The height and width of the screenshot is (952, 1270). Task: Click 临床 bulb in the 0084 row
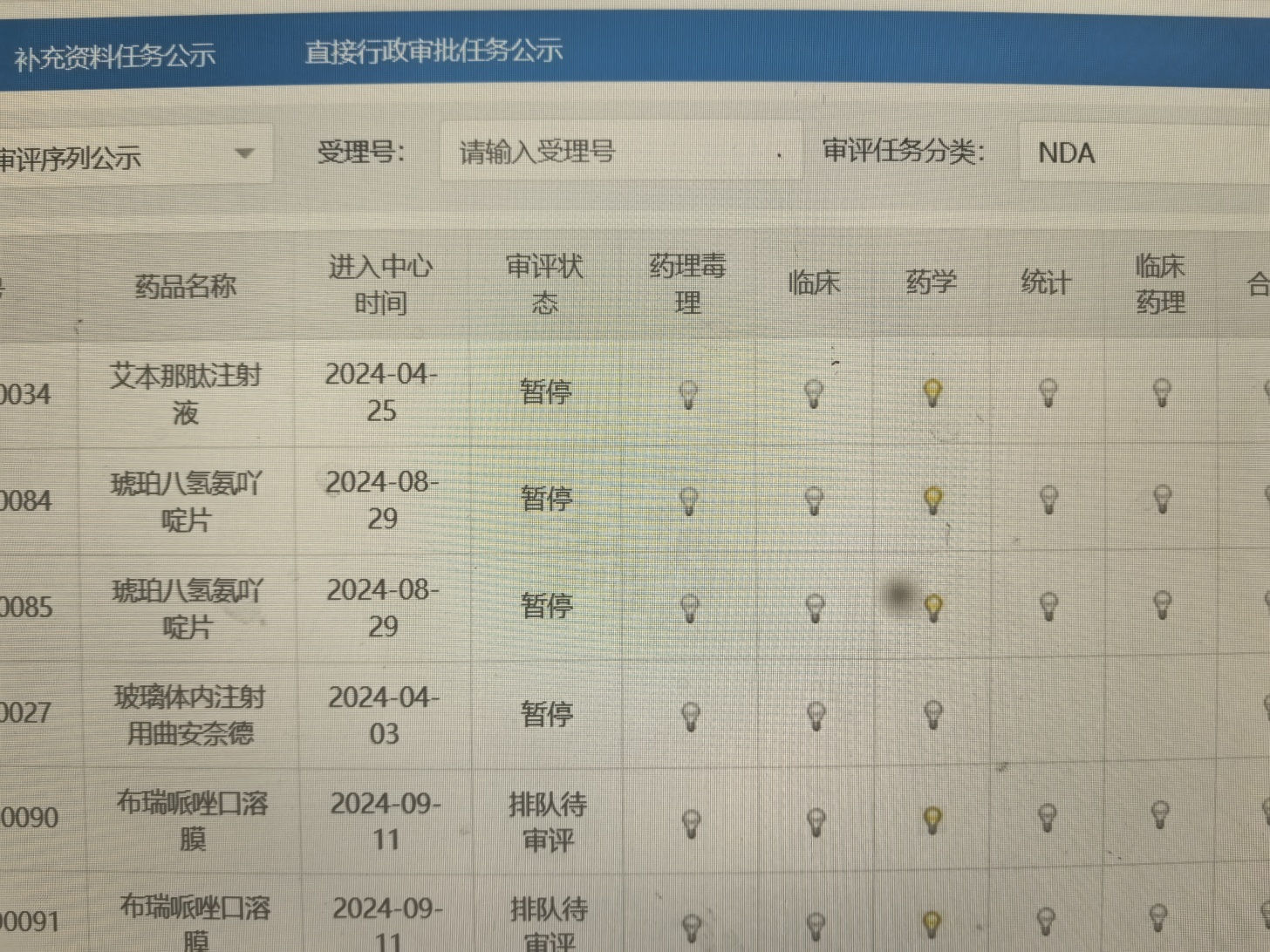(814, 500)
